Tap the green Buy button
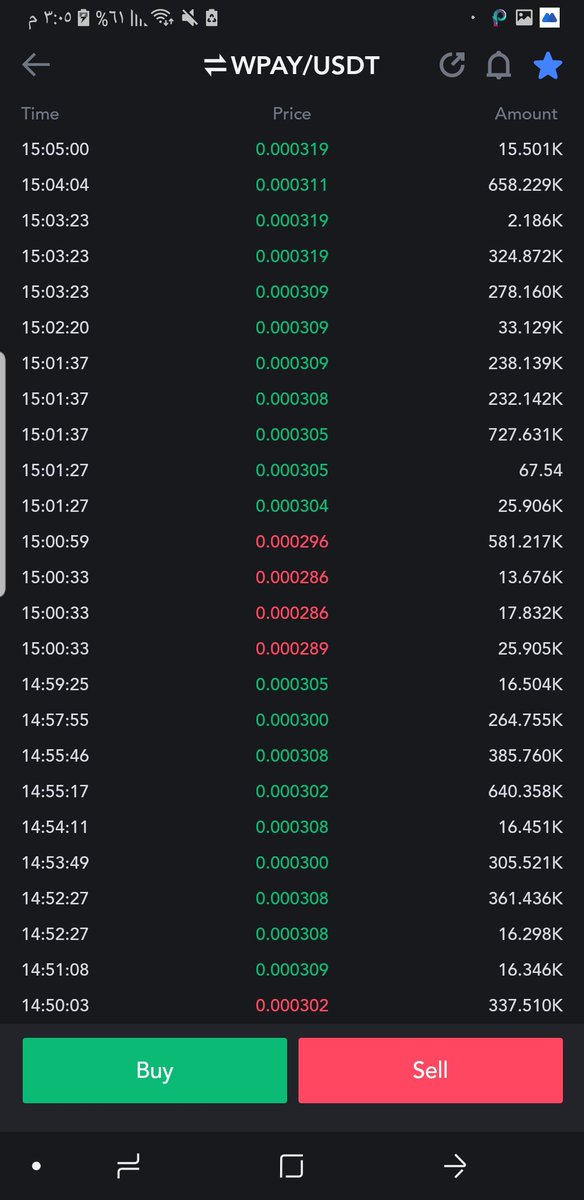Screen dimensions: 584x1200 pyautogui.click(x=155, y=1070)
